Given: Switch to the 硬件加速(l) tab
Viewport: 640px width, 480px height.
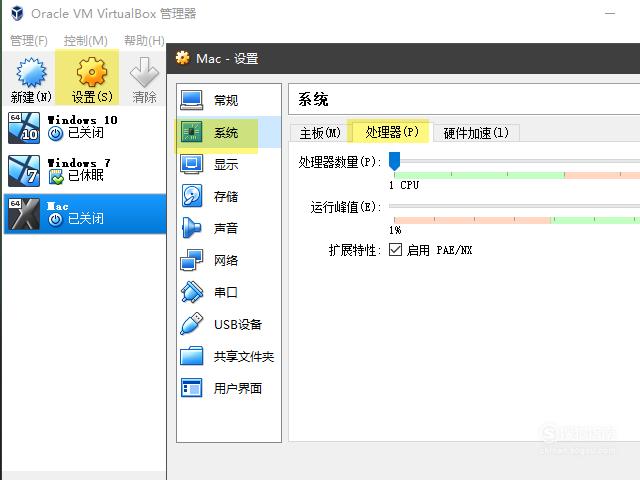Looking at the screenshot, I should (476, 133).
